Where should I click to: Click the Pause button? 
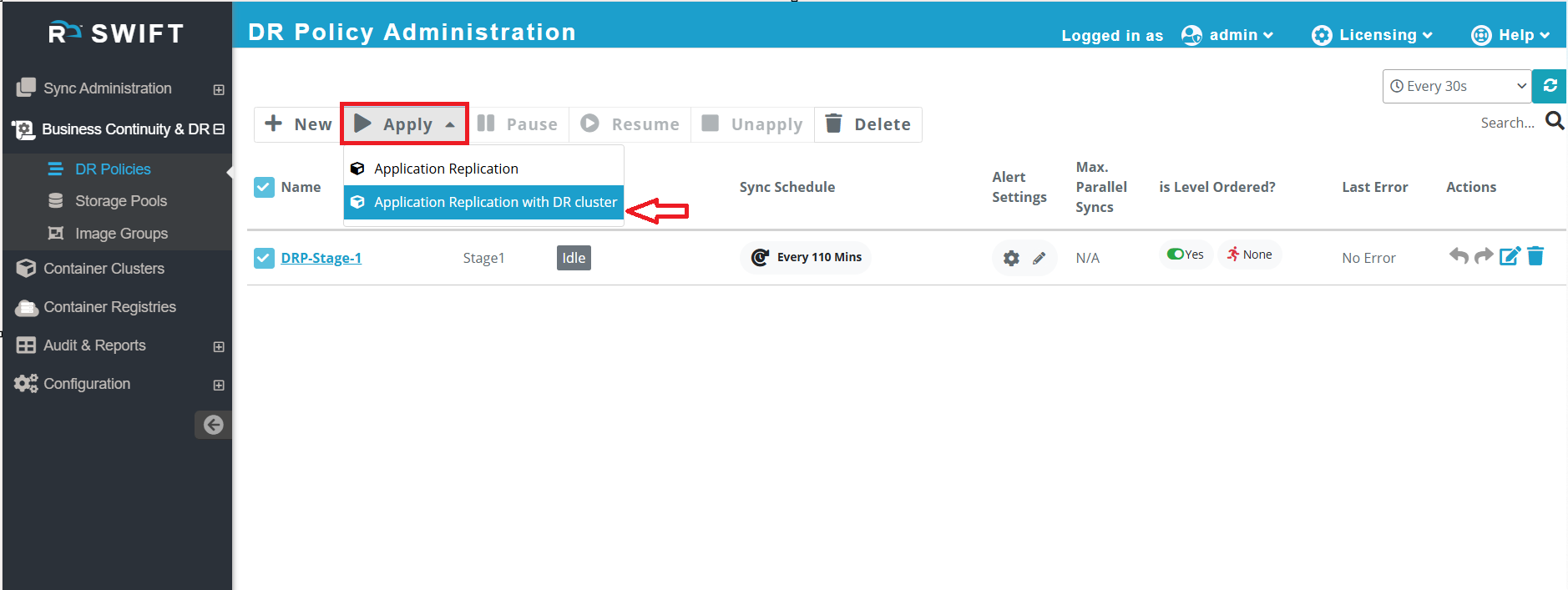click(x=518, y=124)
